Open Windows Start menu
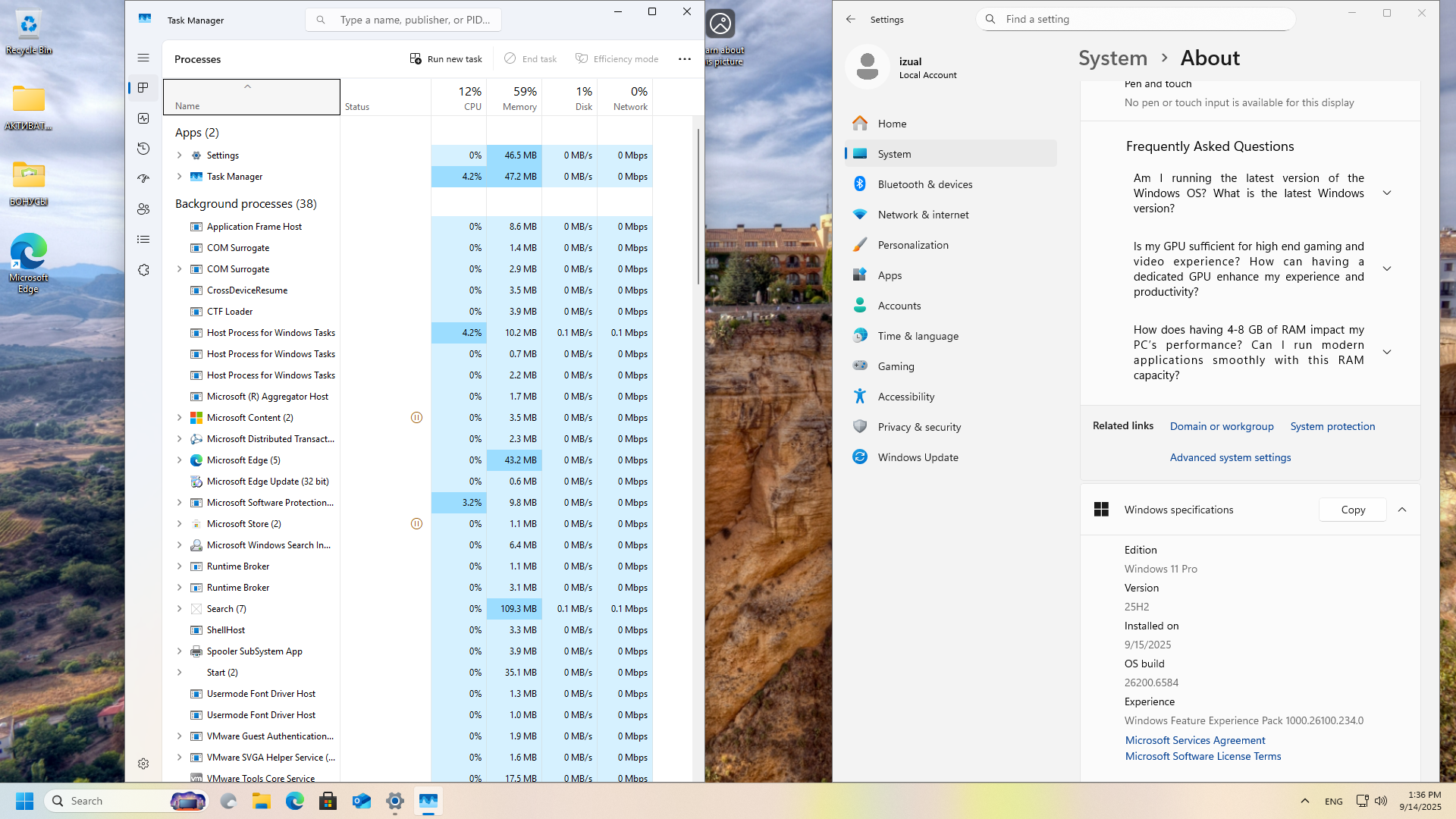The image size is (1456, 819). click(x=24, y=801)
